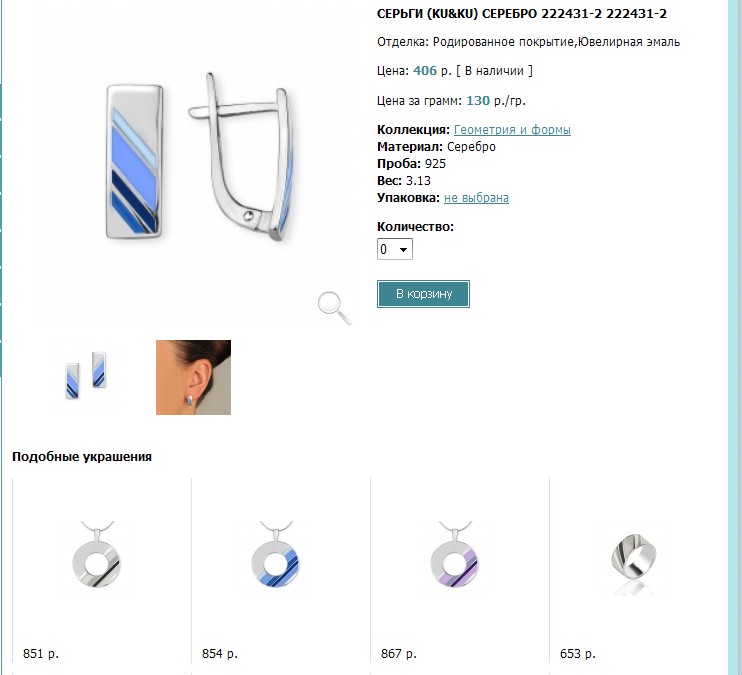Click the earring clasp side view image
This screenshot has width=742, height=675.
242,157
